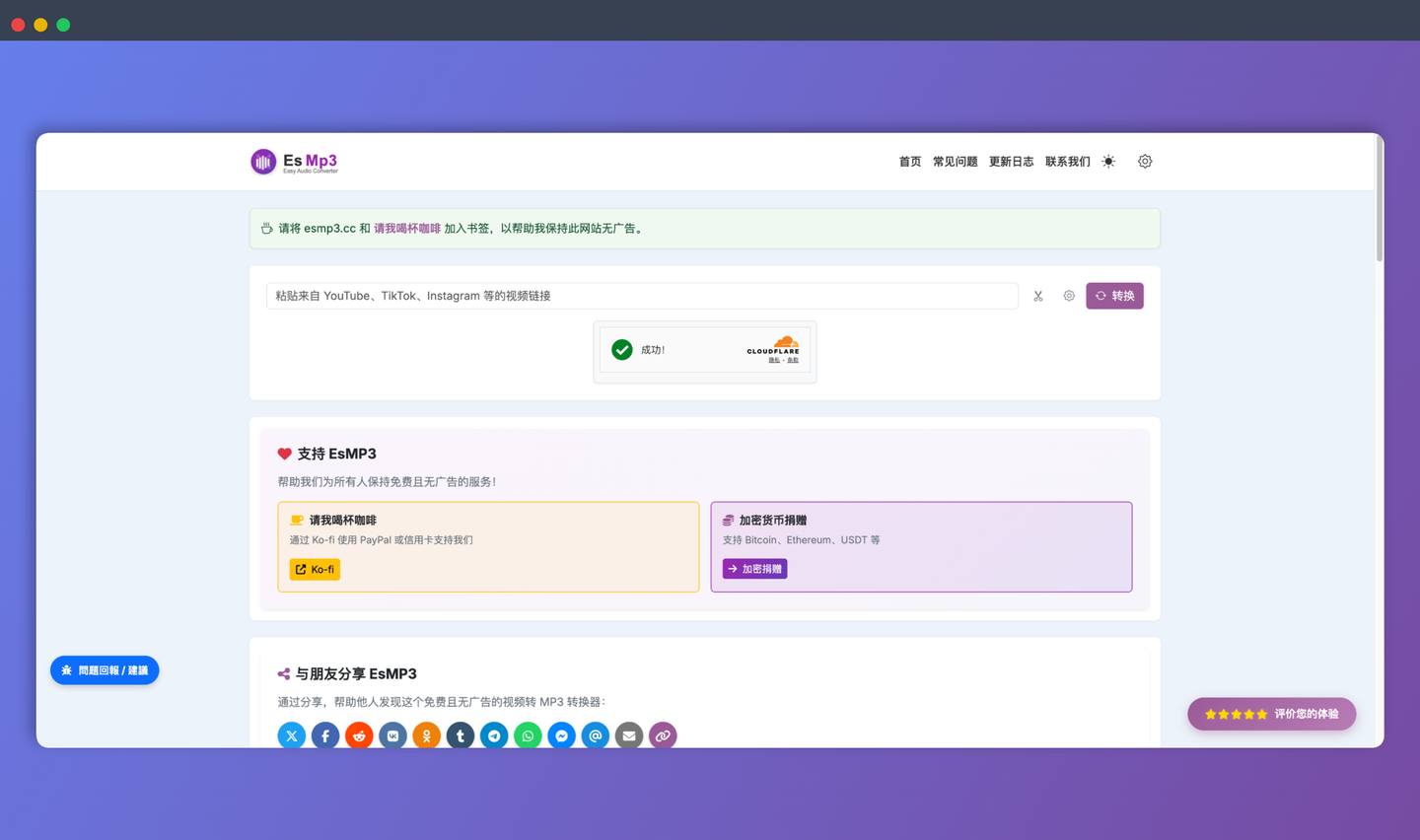1420x840 pixels.
Task: Share the converter on Reddit
Action: [x=358, y=735]
